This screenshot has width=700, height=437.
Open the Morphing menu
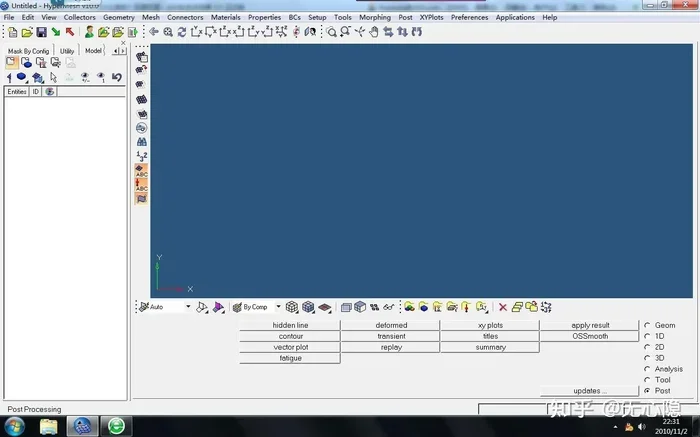pyautogui.click(x=375, y=17)
